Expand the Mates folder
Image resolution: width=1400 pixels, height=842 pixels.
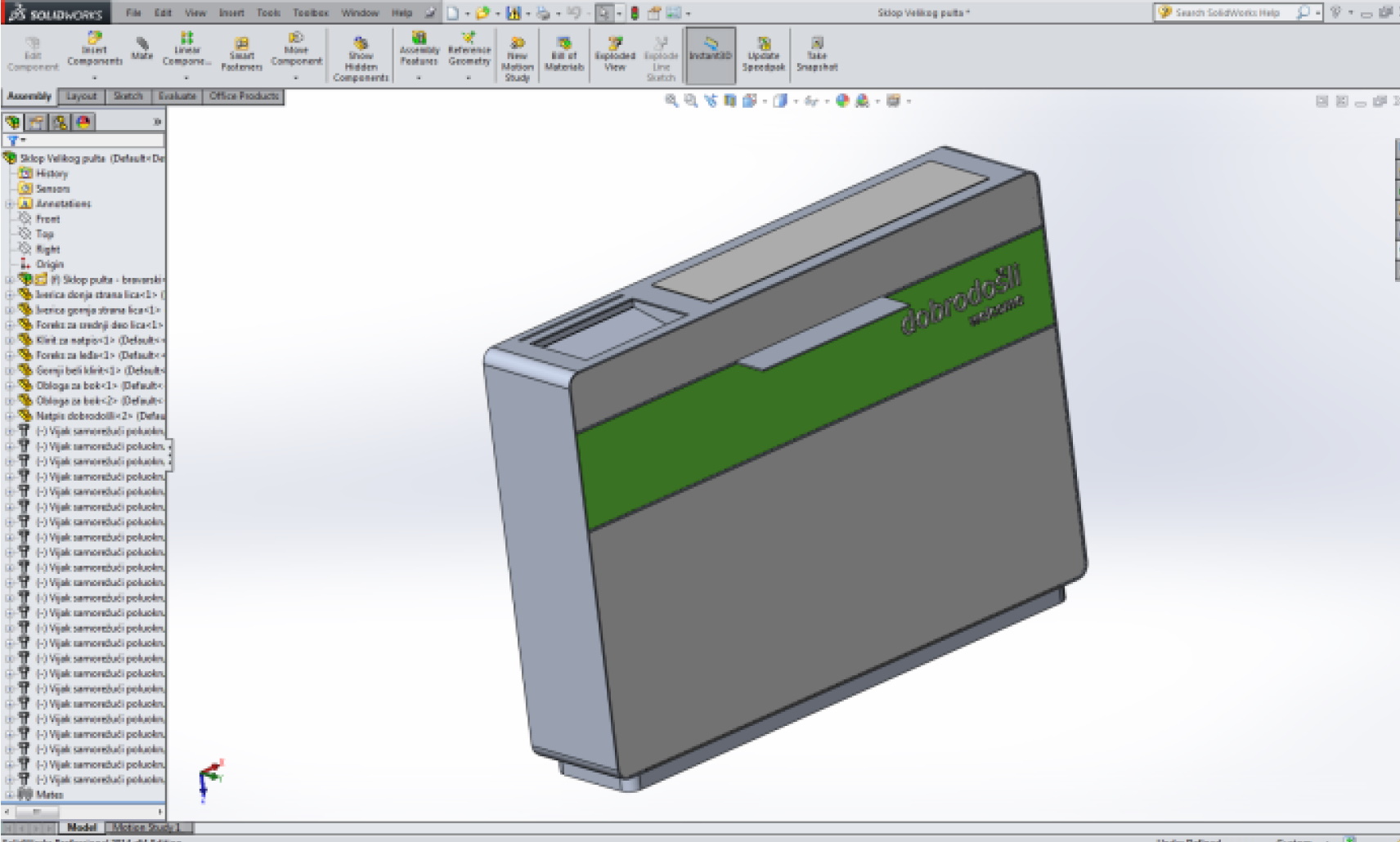(x=9, y=795)
